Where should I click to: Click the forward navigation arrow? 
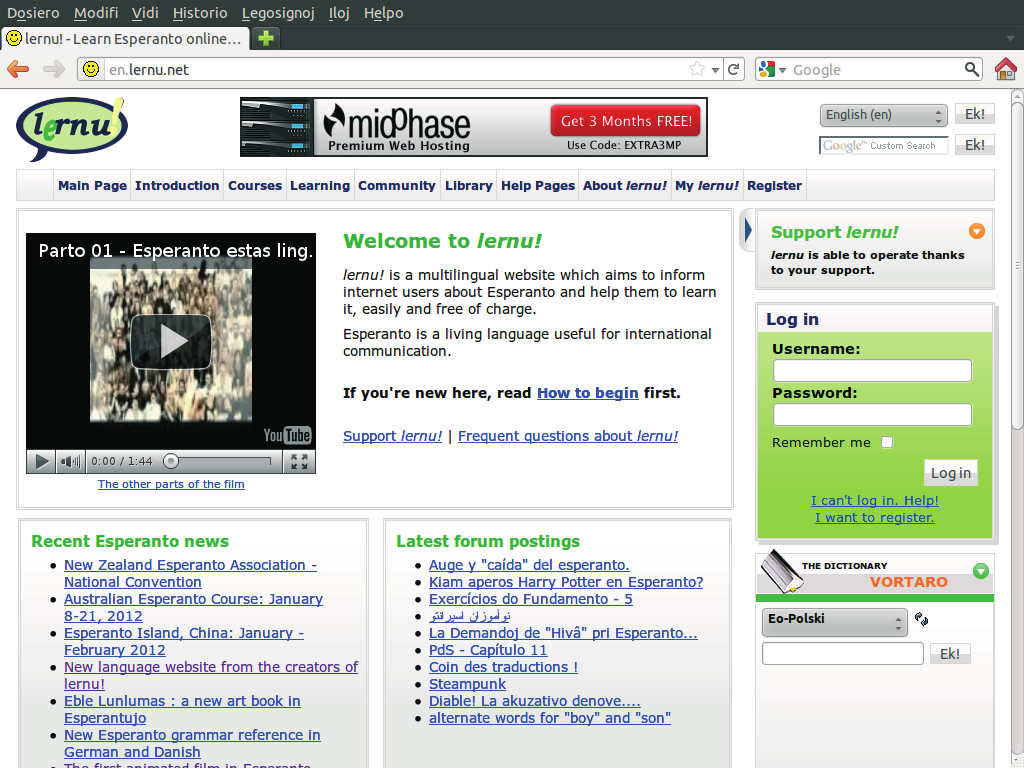pyautogui.click(x=54, y=69)
